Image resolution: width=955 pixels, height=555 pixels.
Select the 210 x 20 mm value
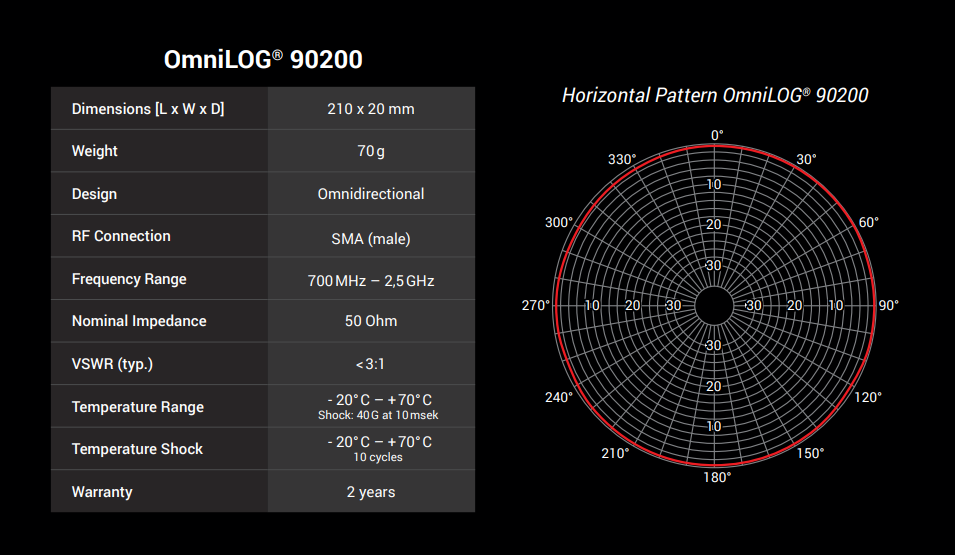pyautogui.click(x=371, y=109)
